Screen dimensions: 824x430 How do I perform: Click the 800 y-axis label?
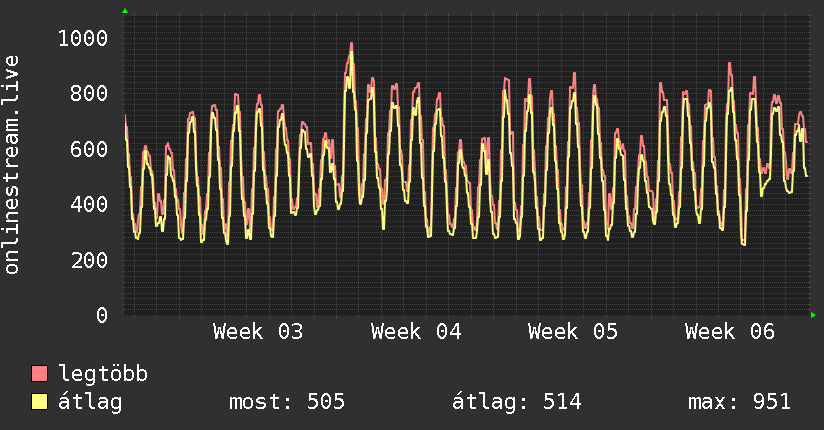click(89, 94)
